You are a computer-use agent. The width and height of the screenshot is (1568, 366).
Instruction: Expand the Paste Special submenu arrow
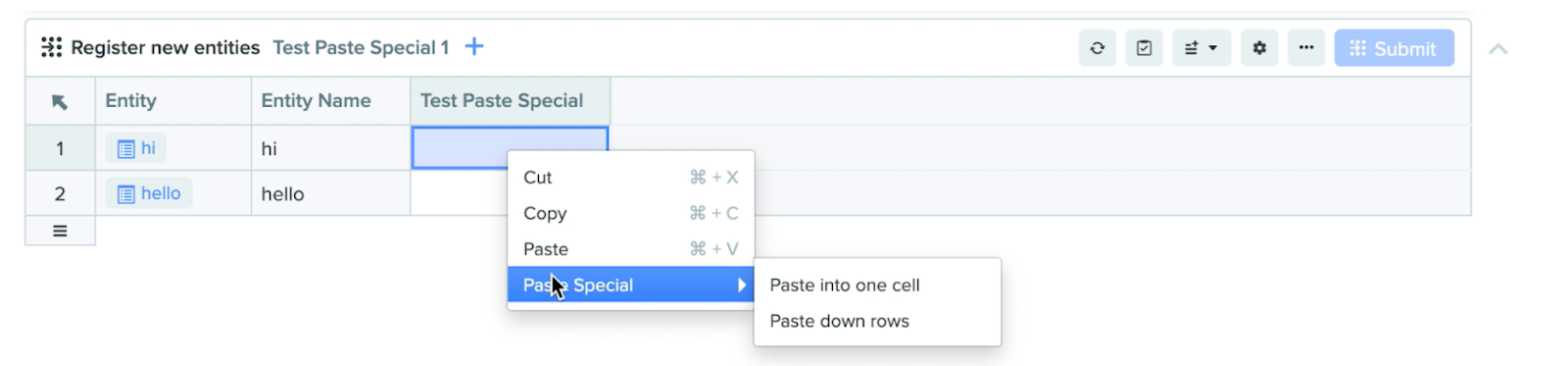pyautogui.click(x=742, y=286)
